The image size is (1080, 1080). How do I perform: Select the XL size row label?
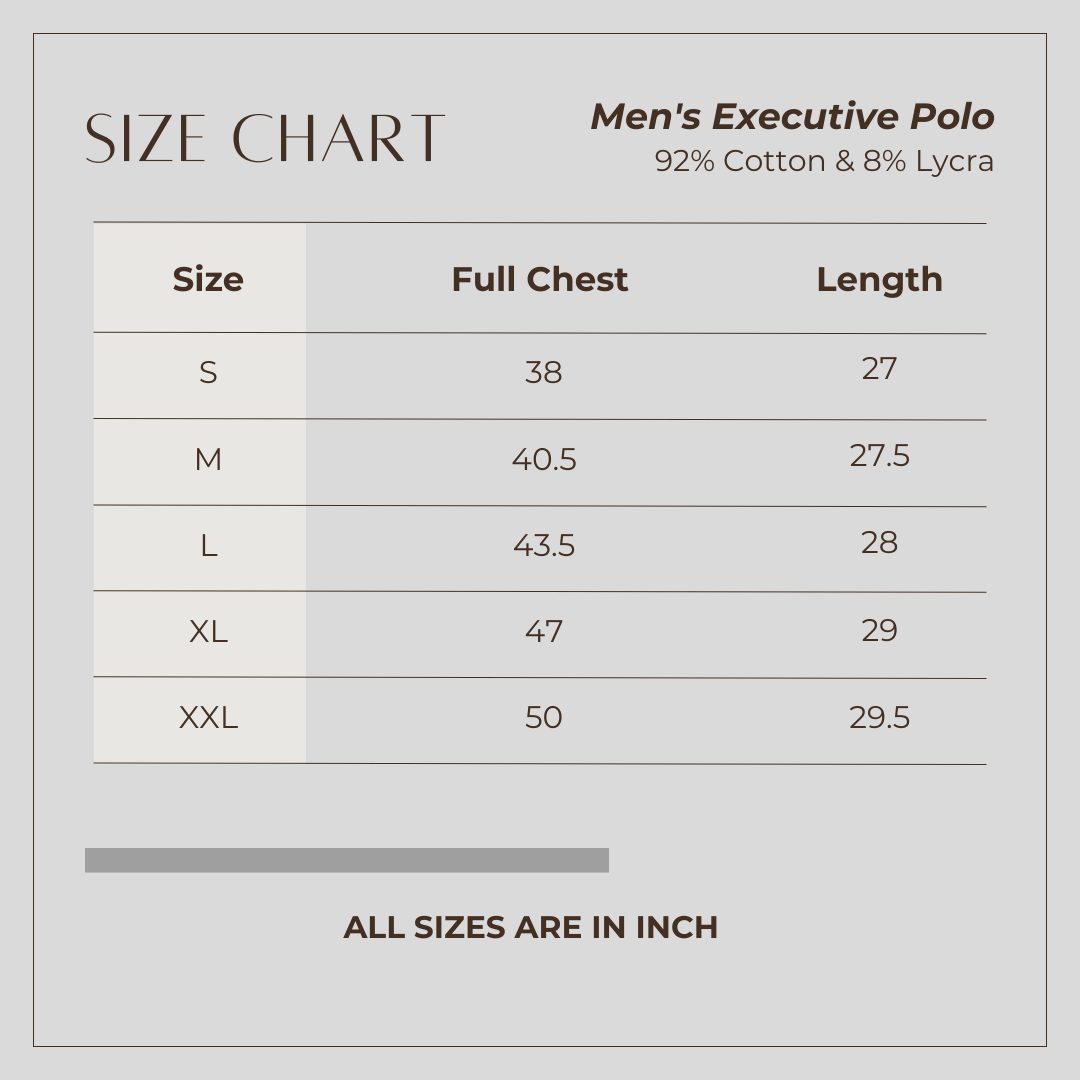[x=208, y=632]
